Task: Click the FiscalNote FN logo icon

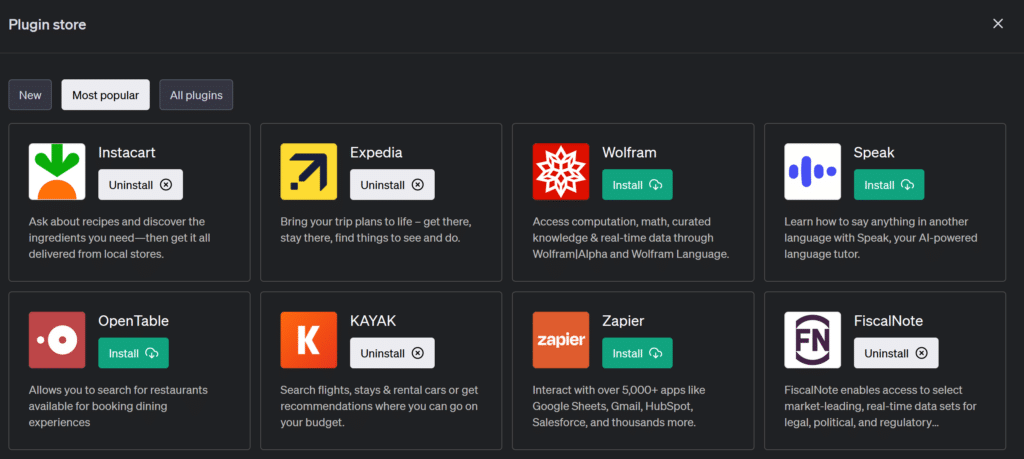Action: pyautogui.click(x=813, y=340)
